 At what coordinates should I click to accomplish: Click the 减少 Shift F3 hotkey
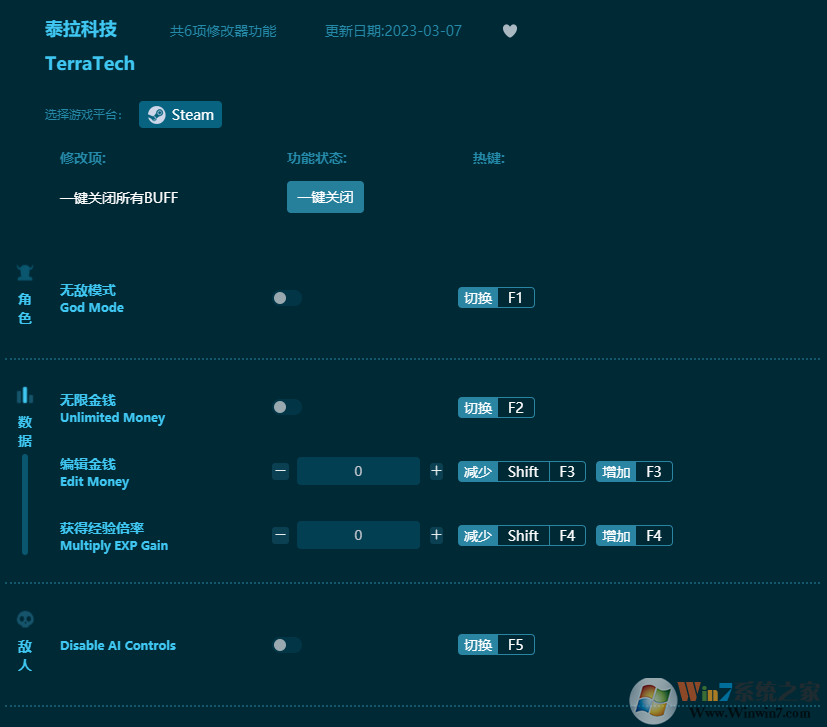click(x=522, y=472)
